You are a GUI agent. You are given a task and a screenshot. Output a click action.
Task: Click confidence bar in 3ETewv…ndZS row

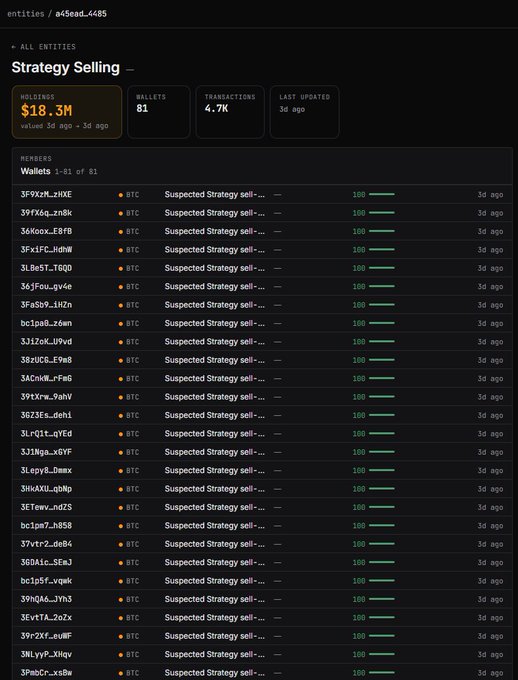(x=382, y=507)
